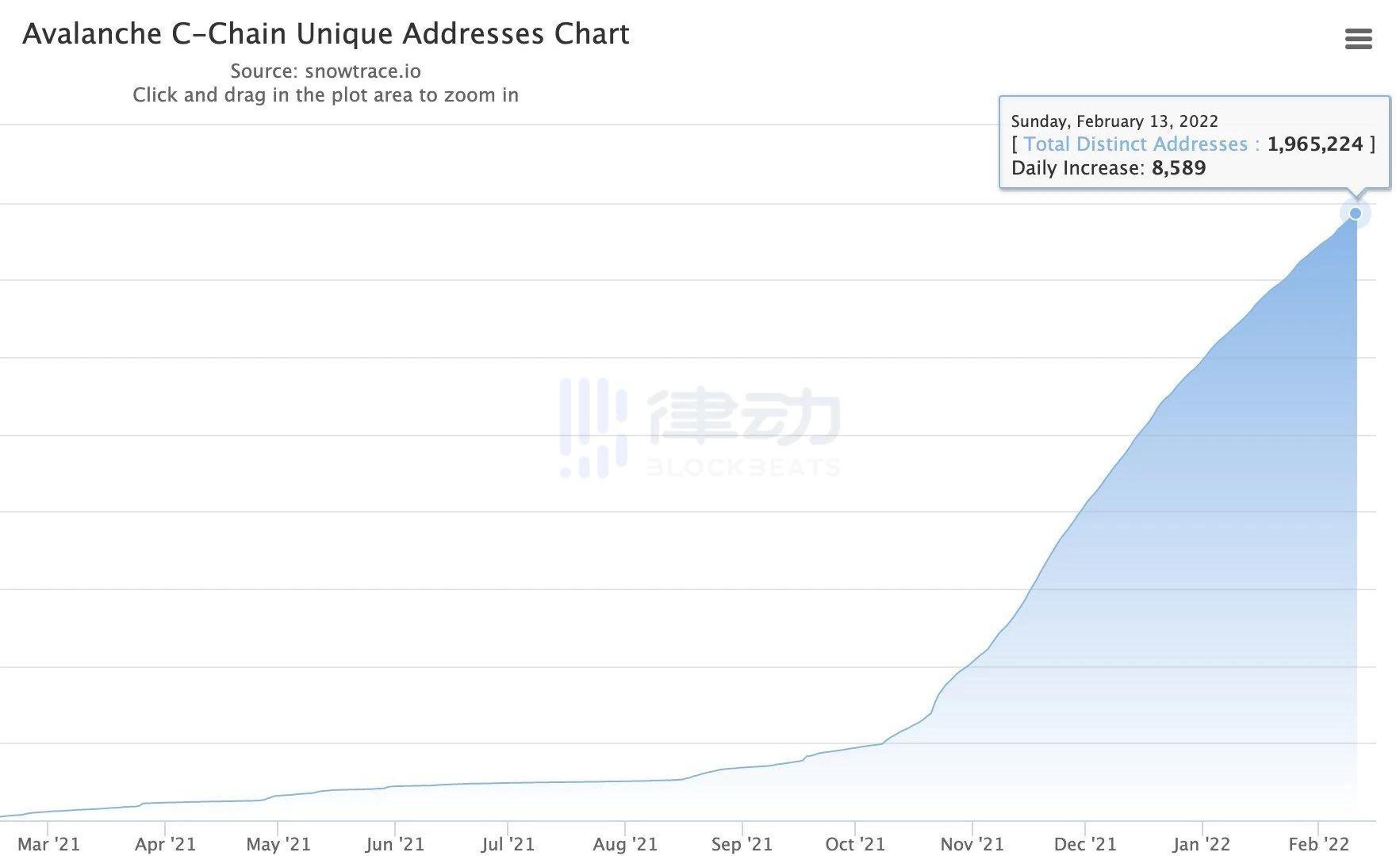This screenshot has height=856, width=1400.
Task: Click the Jul '21 axis label
Action: click(508, 844)
